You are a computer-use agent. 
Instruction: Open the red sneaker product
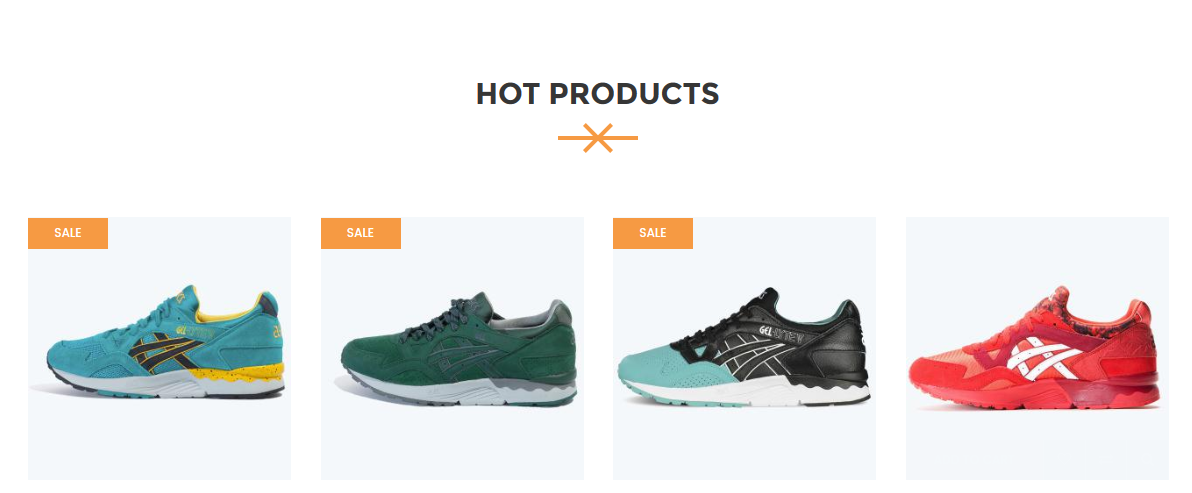tap(1037, 349)
